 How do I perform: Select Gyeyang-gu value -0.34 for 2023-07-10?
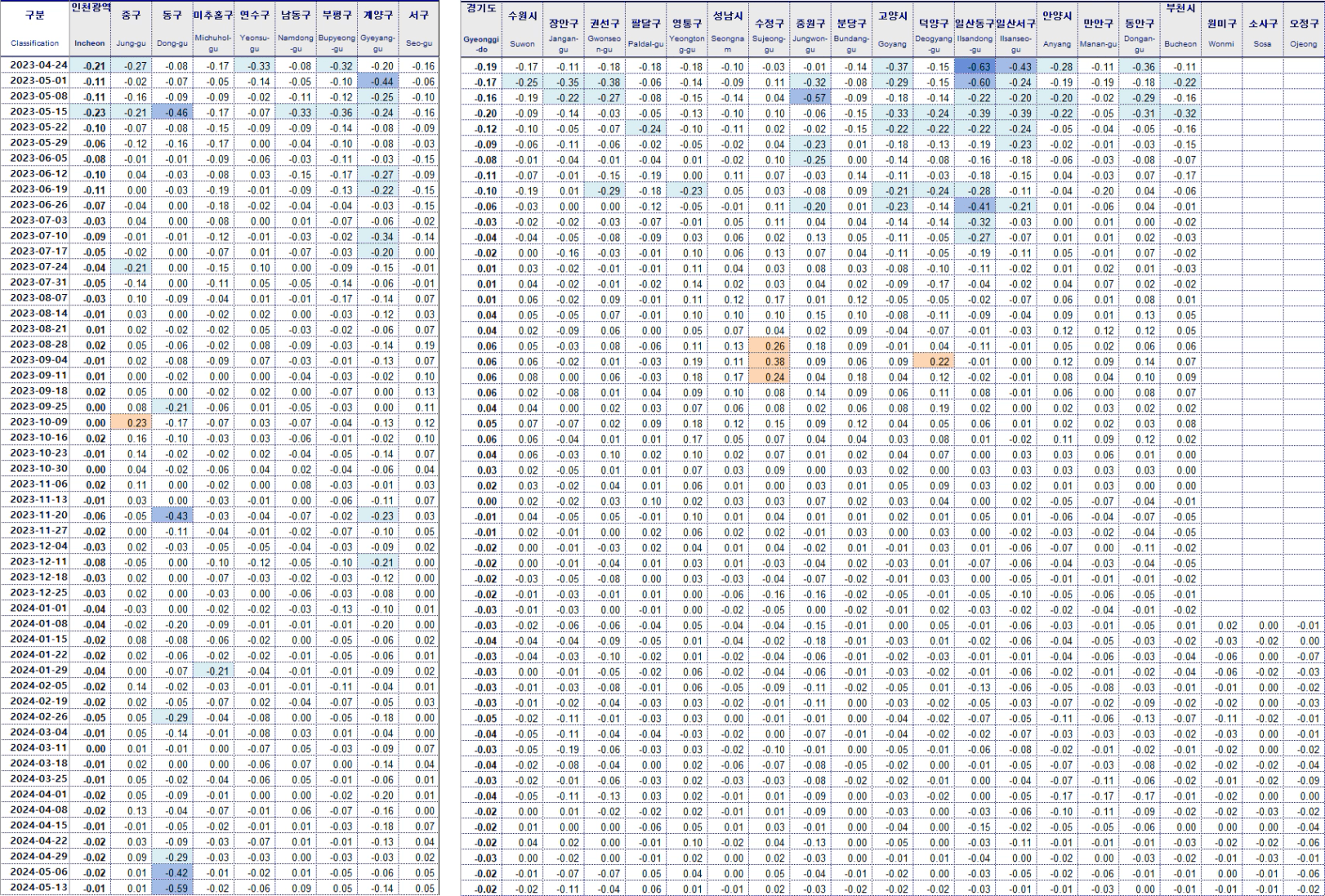pyautogui.click(x=377, y=237)
